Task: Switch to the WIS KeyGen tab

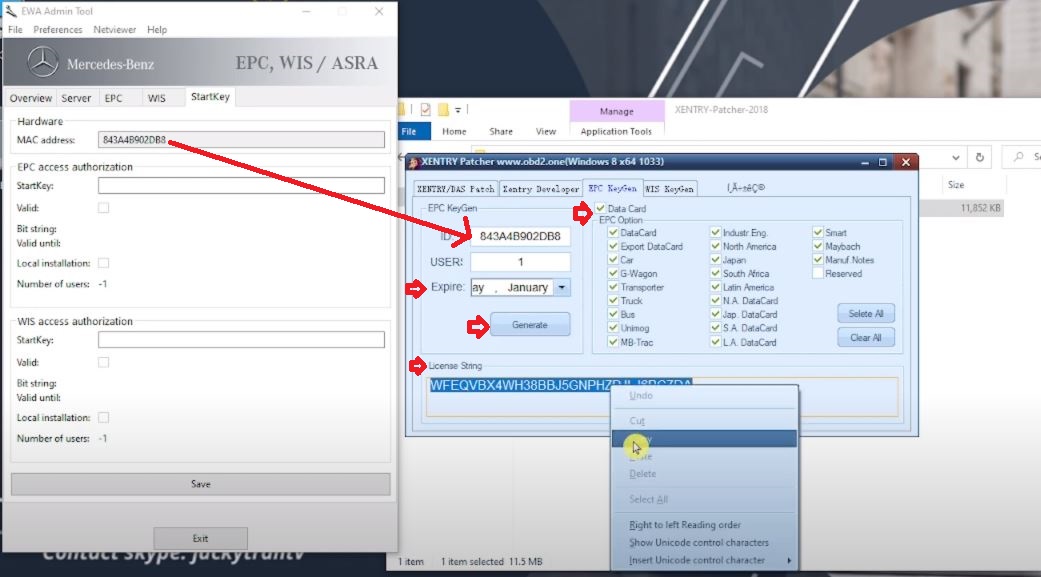Action: [x=669, y=189]
